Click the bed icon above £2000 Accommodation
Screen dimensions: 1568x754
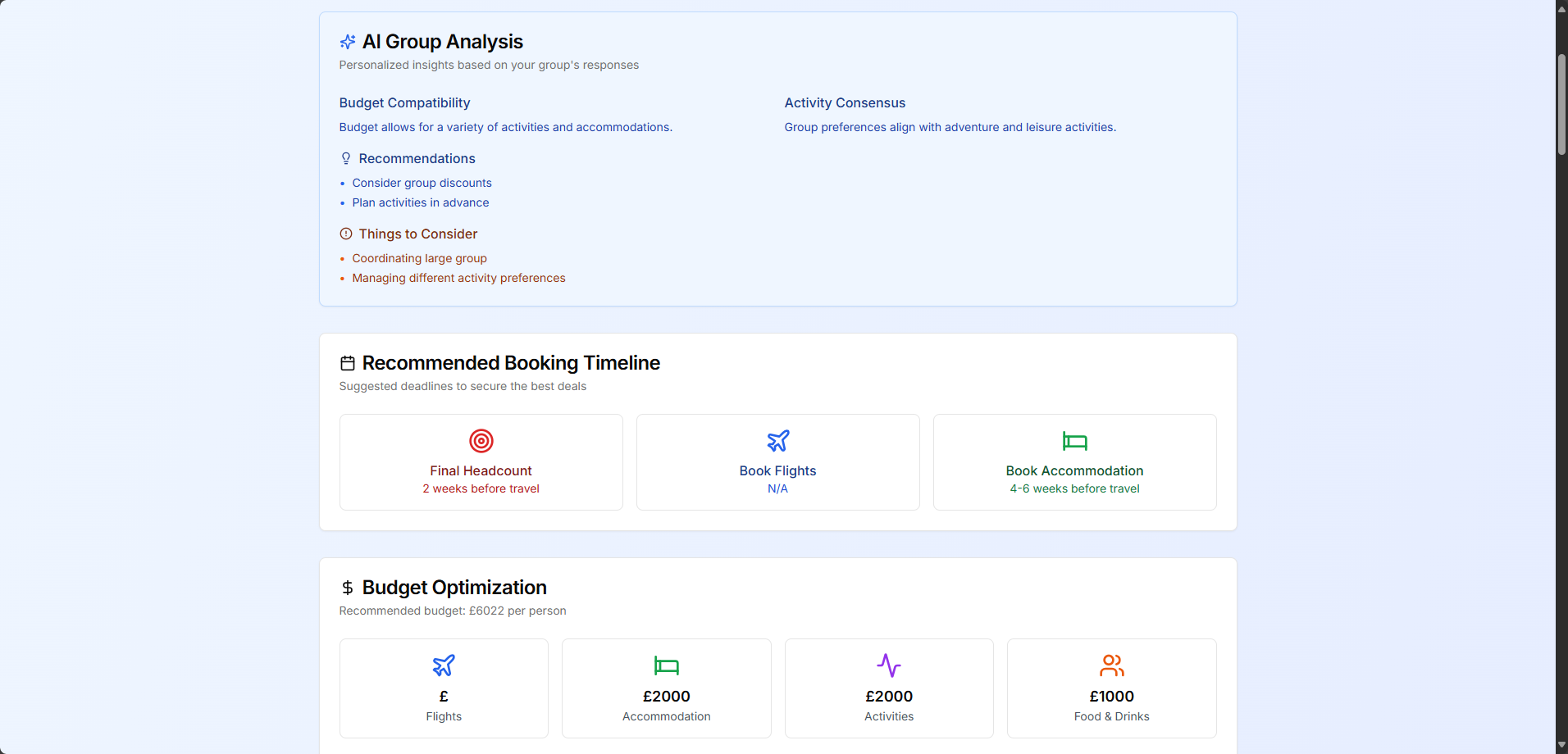pyautogui.click(x=667, y=665)
